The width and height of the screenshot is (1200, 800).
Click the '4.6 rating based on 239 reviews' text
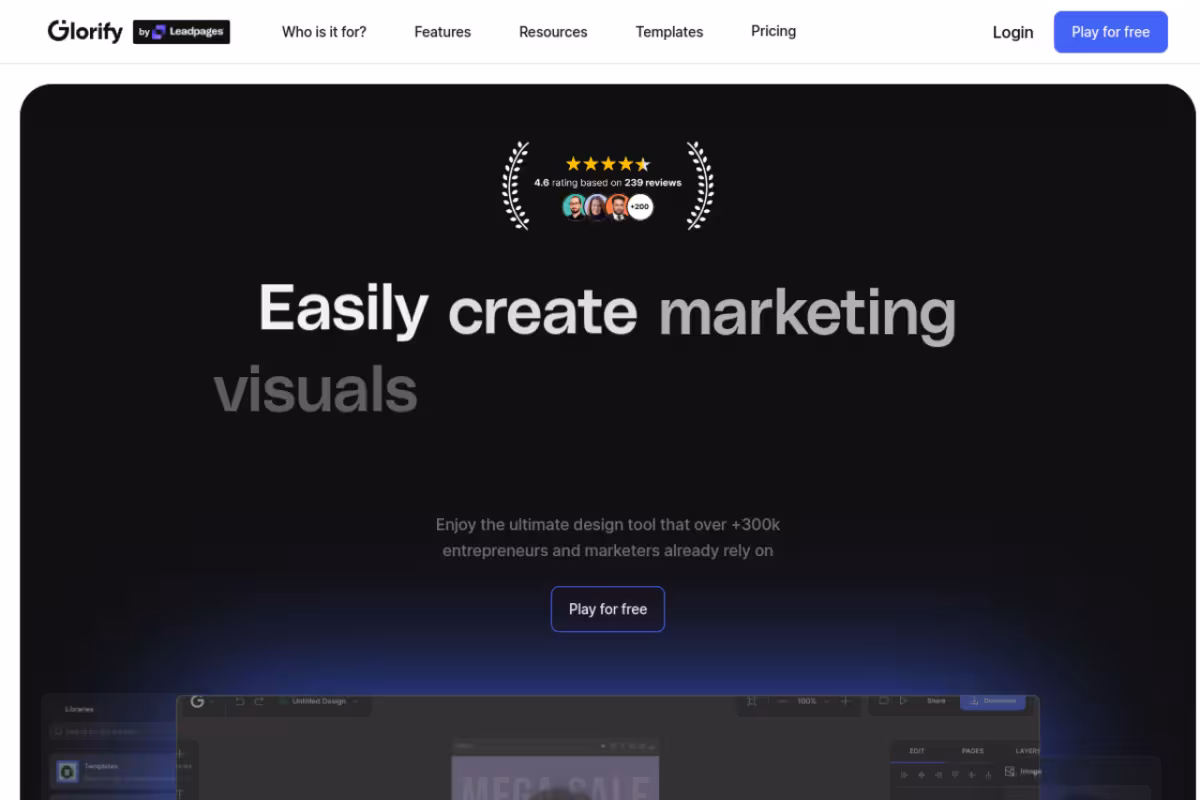point(608,183)
